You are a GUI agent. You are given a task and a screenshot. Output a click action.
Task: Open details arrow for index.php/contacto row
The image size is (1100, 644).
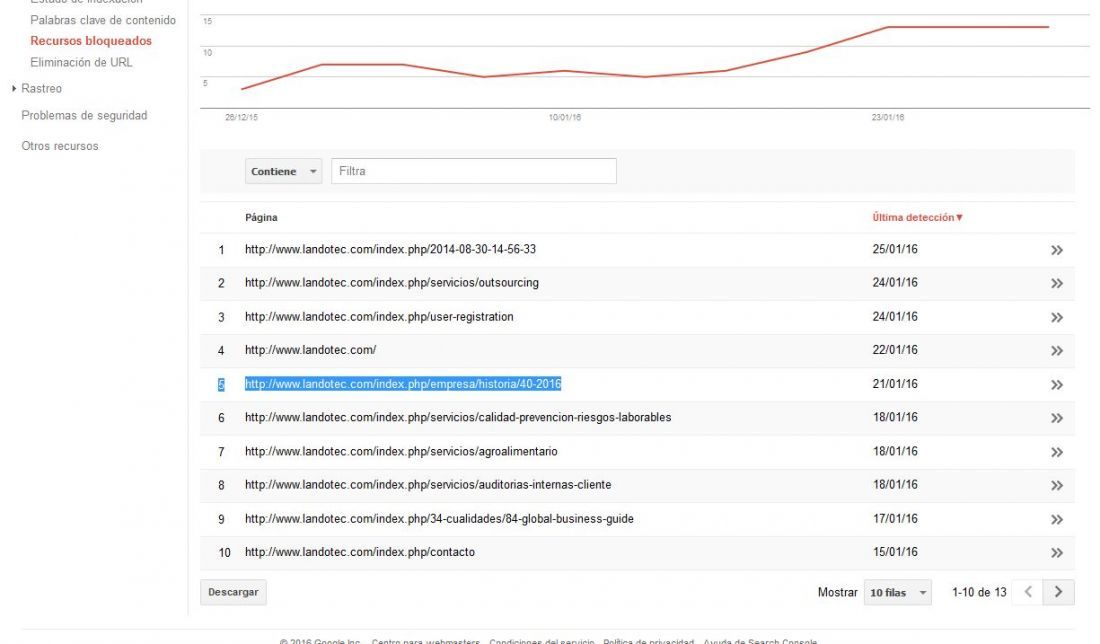[x=1057, y=553]
